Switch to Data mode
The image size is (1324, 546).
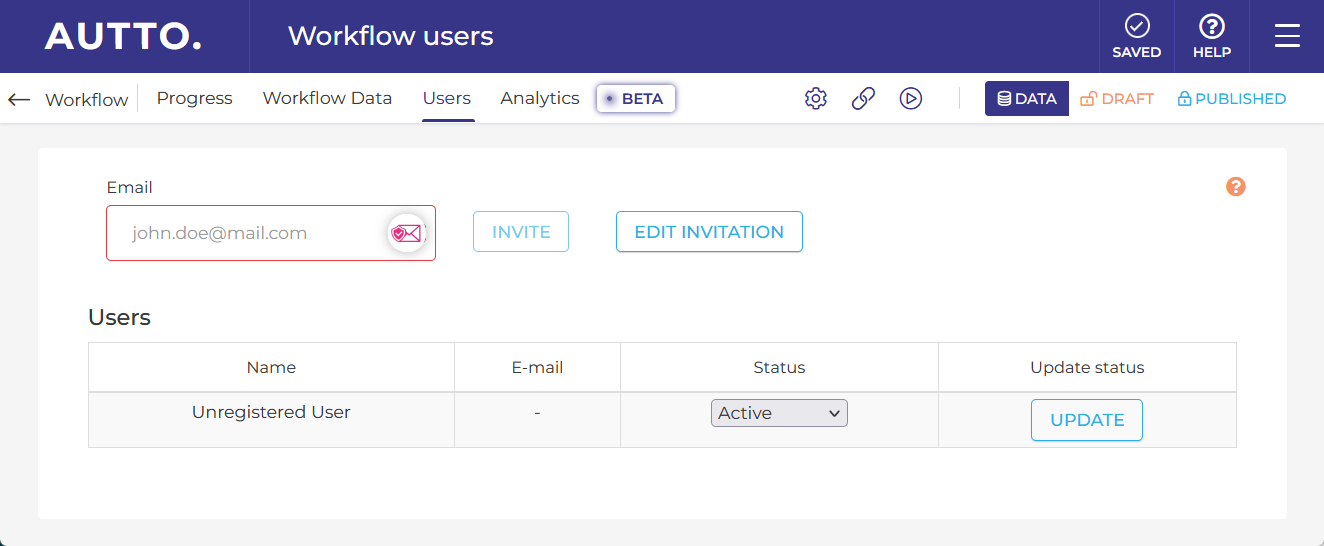(x=1027, y=98)
